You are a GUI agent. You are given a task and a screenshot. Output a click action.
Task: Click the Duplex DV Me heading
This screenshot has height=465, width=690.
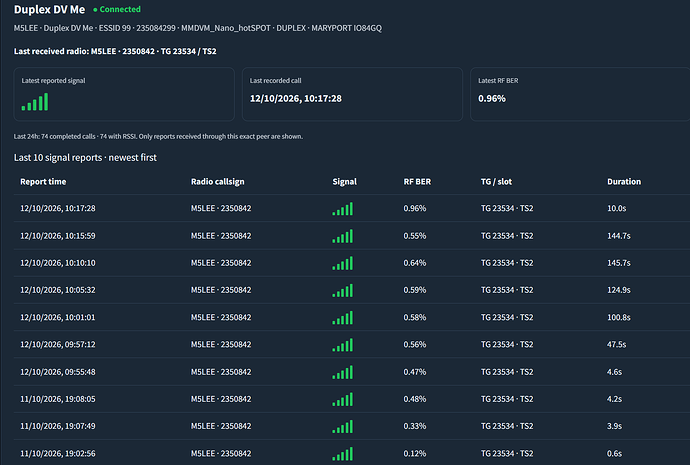49,9
